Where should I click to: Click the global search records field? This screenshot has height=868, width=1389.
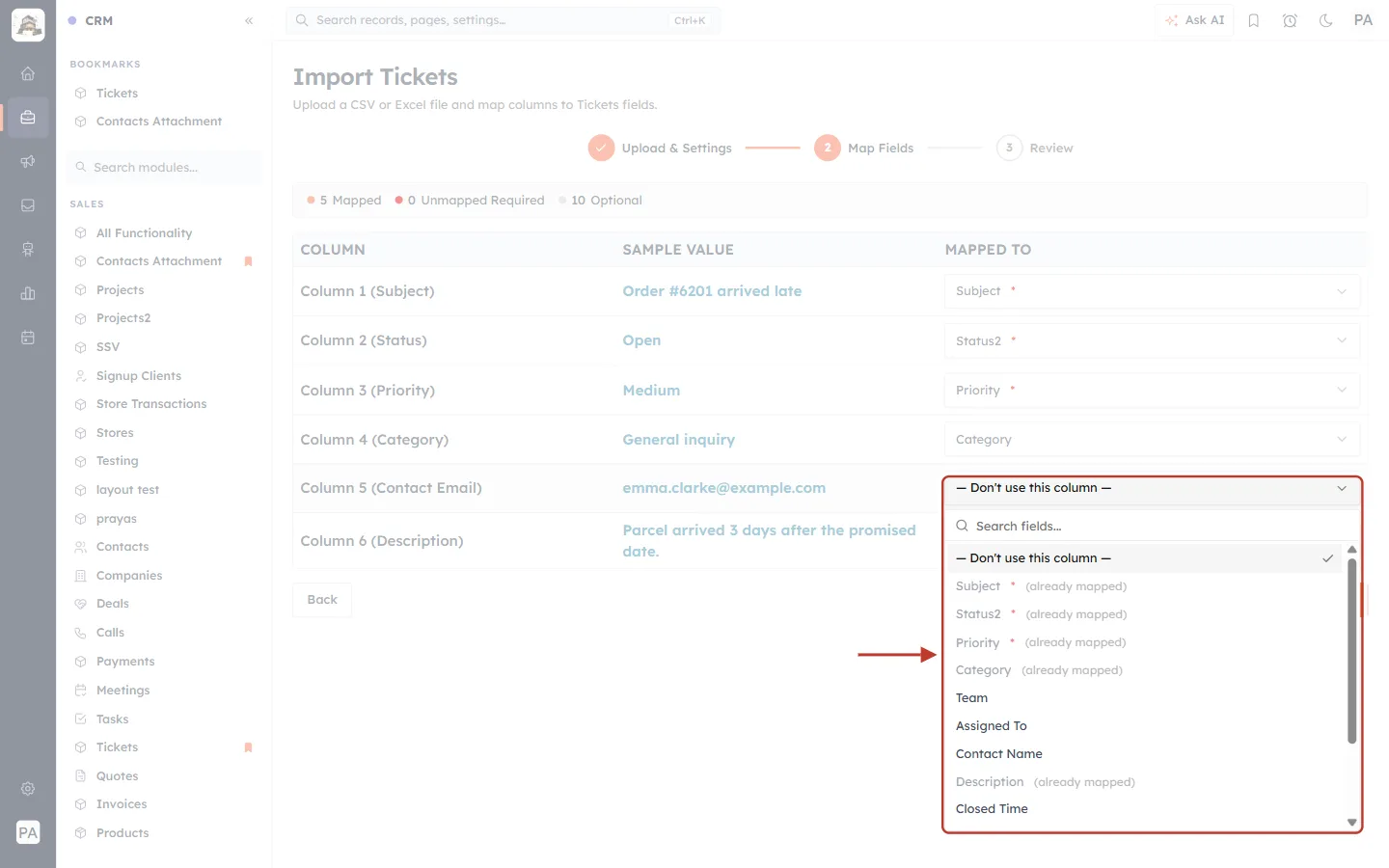click(x=503, y=20)
